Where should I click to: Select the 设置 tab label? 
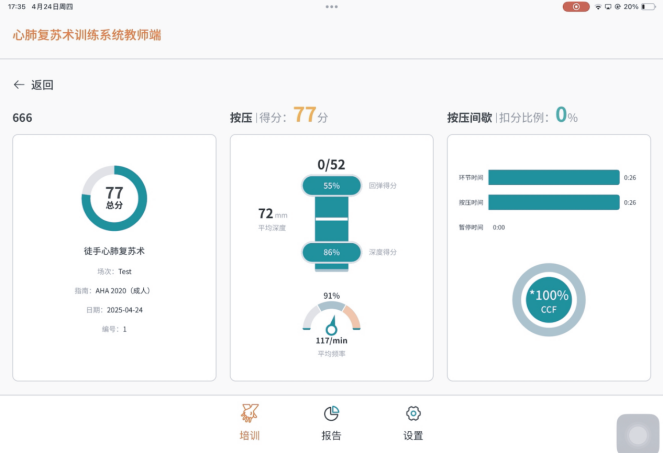click(x=413, y=435)
